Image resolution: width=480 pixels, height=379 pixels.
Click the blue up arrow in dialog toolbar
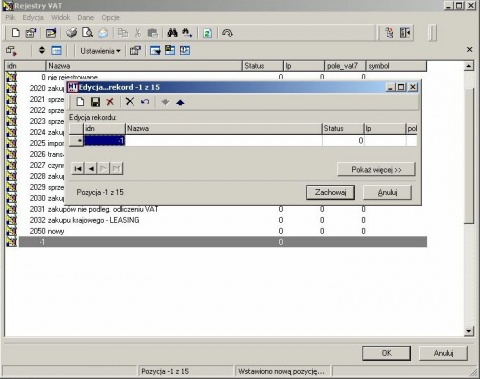coord(180,102)
